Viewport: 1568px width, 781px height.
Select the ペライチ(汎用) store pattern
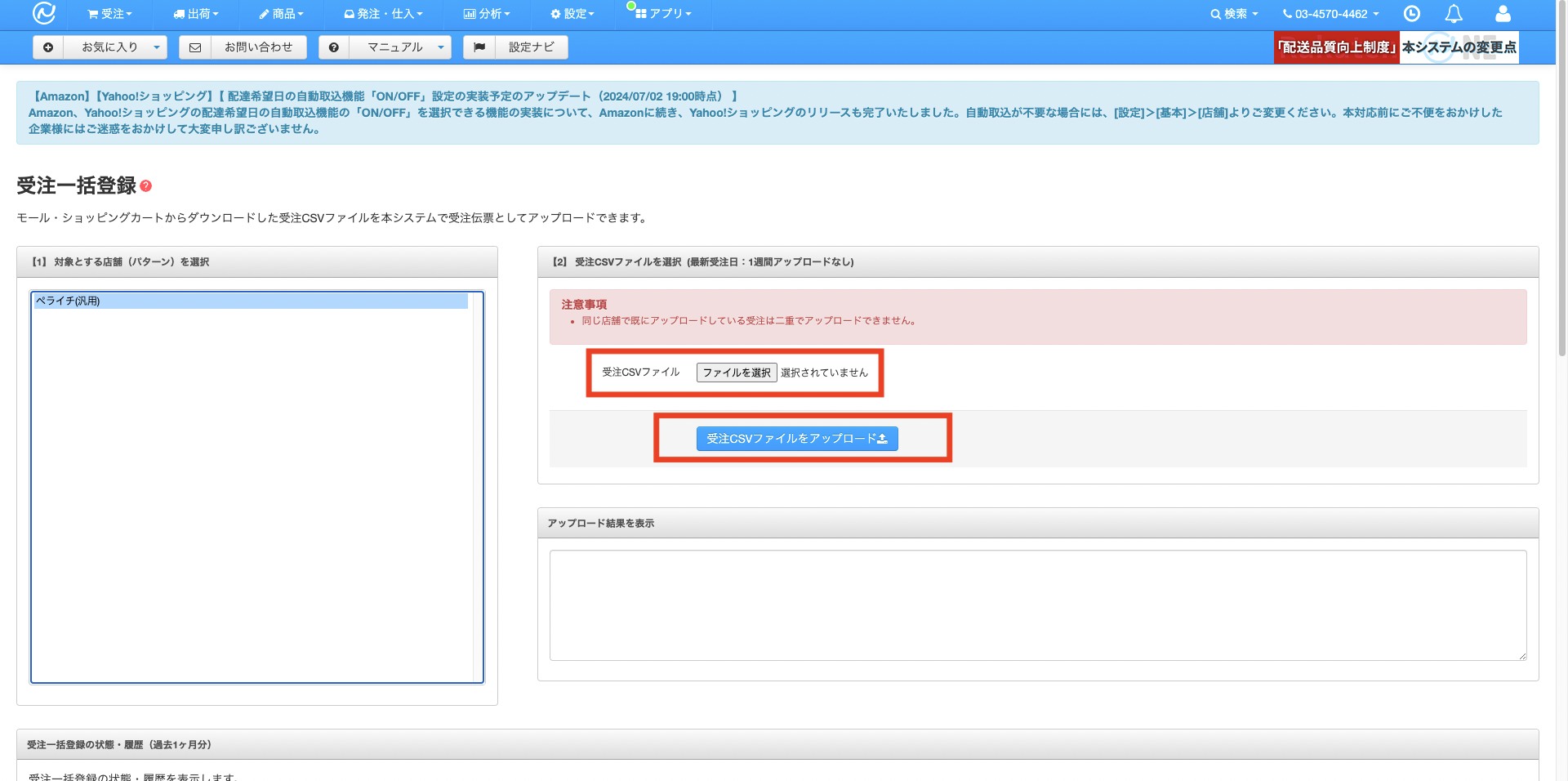coord(250,301)
